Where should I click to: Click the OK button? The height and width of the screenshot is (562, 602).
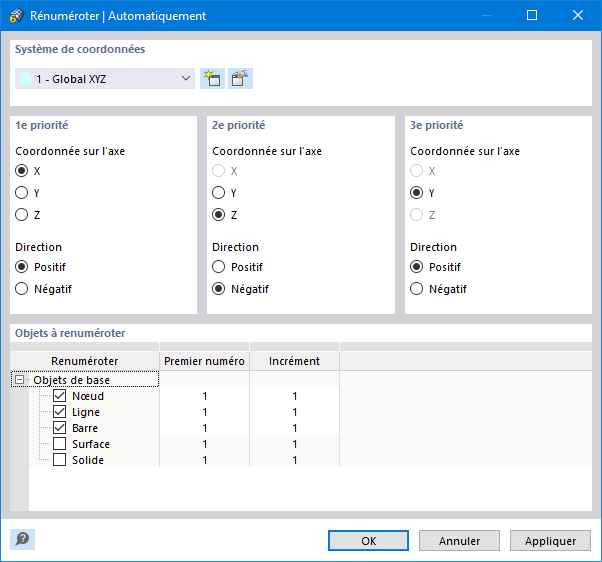tap(368, 540)
